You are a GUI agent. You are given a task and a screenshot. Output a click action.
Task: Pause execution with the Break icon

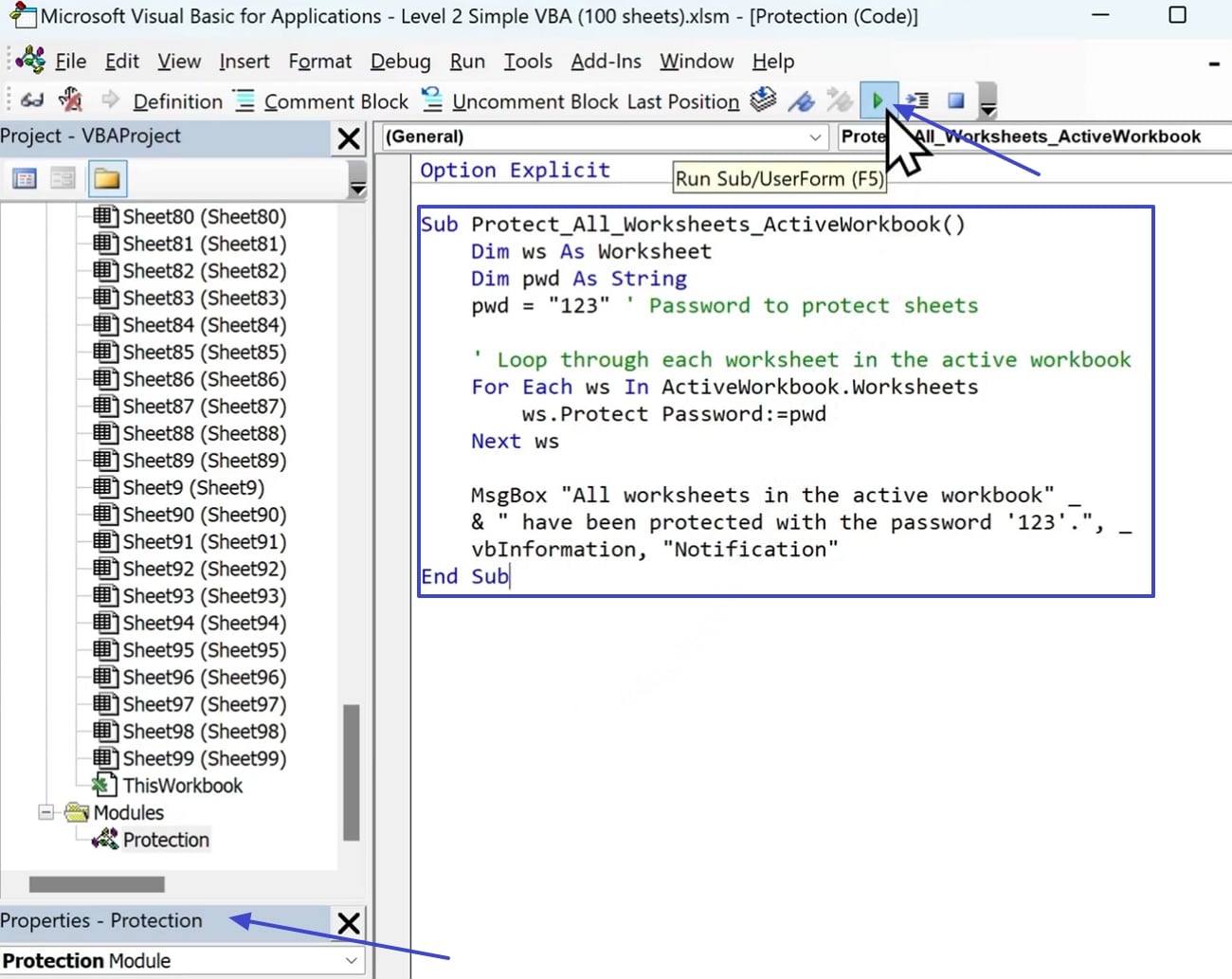916,100
